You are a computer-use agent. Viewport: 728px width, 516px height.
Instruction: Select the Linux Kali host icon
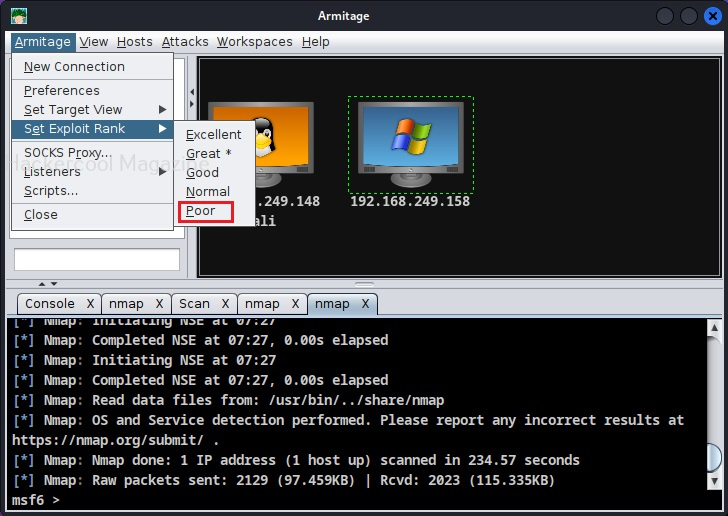(x=284, y=144)
